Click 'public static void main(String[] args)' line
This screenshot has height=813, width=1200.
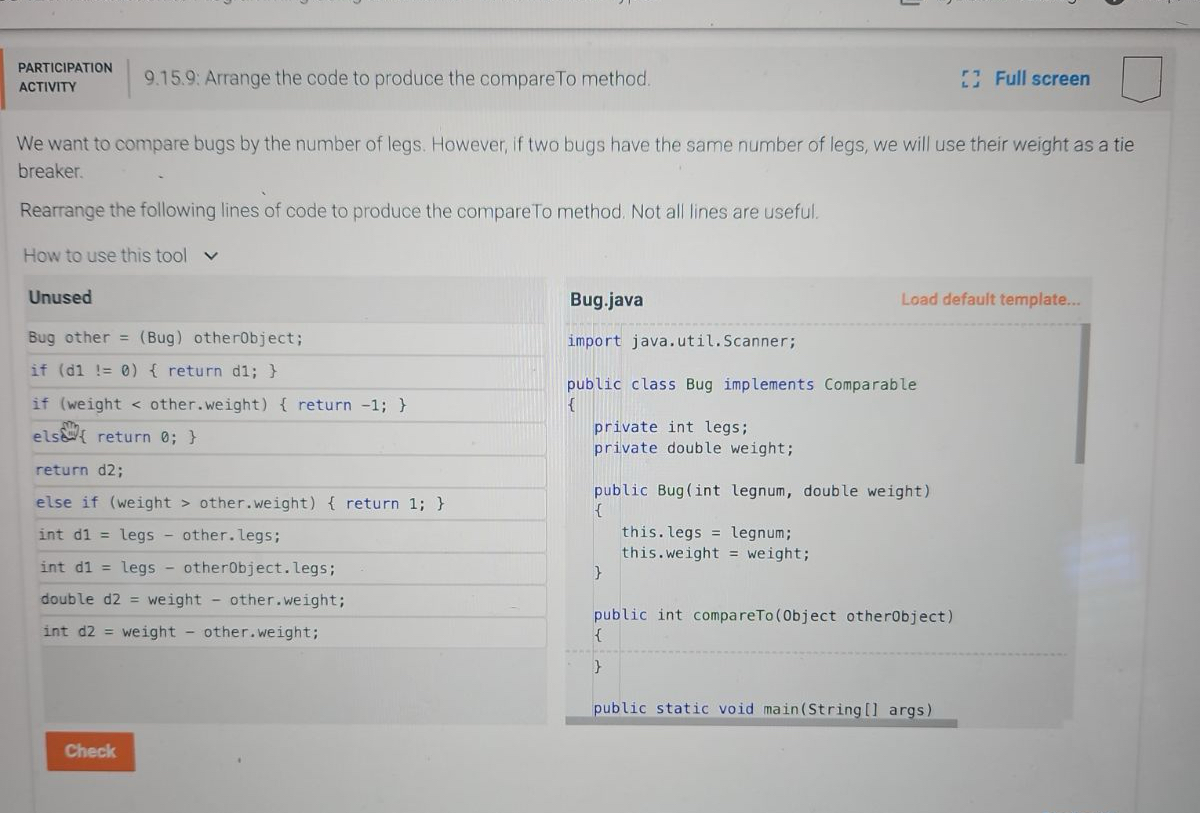tap(763, 709)
